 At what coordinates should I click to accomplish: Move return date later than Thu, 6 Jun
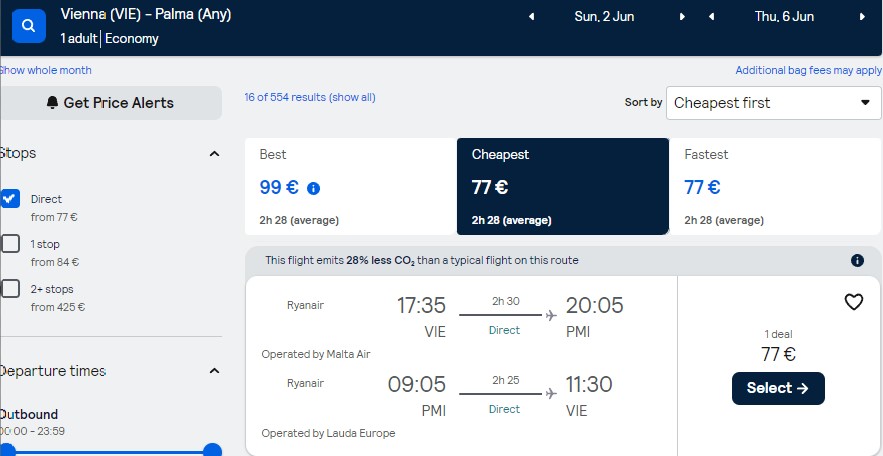click(x=862, y=17)
